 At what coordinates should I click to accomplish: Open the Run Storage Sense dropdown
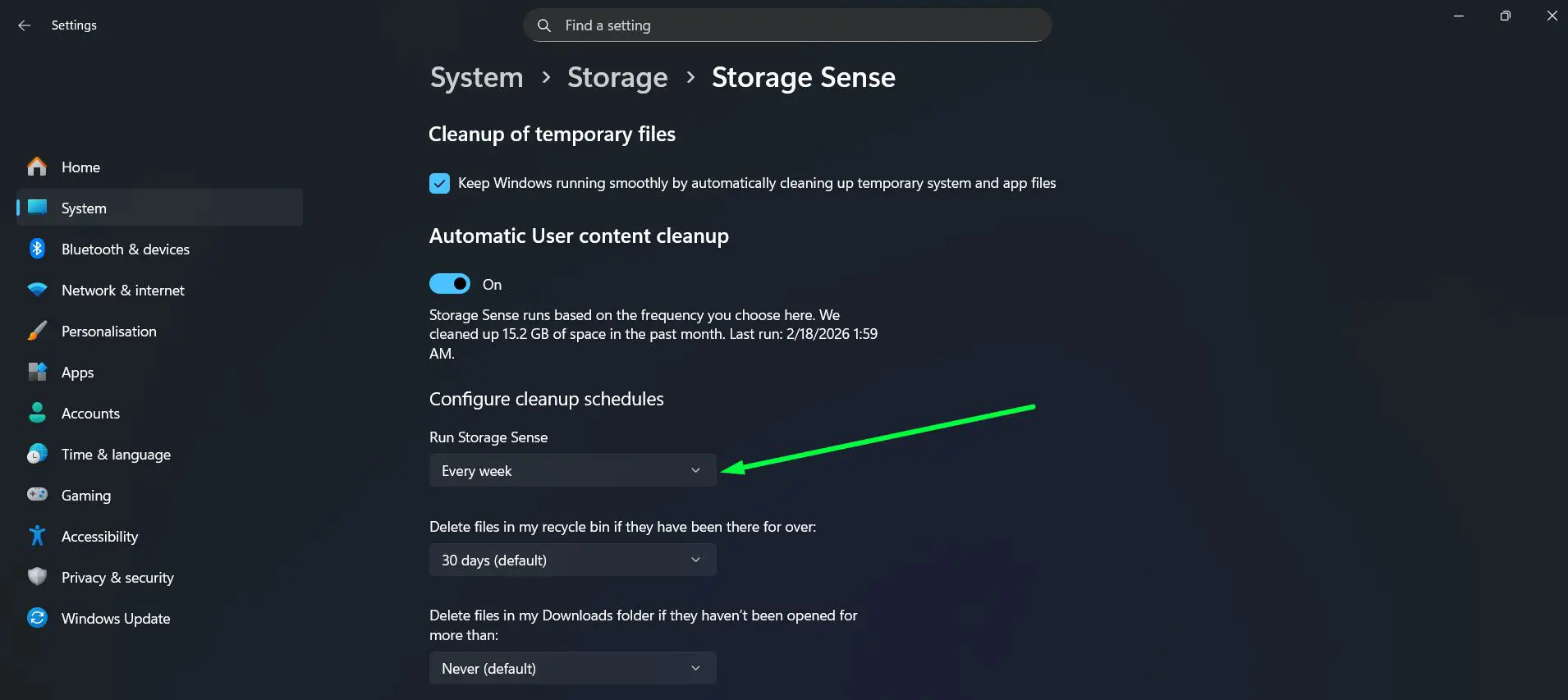click(571, 470)
